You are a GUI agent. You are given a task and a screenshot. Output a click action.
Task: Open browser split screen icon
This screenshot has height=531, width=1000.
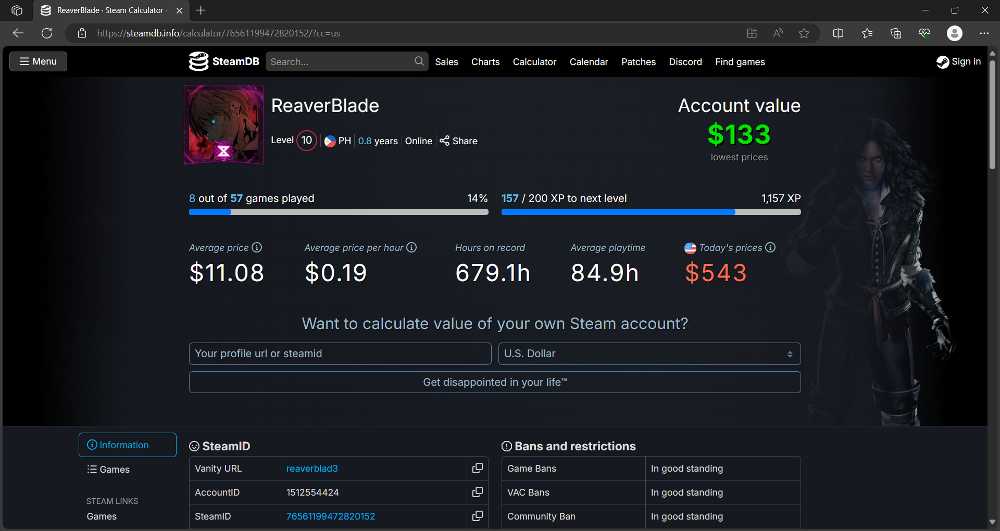(x=838, y=33)
